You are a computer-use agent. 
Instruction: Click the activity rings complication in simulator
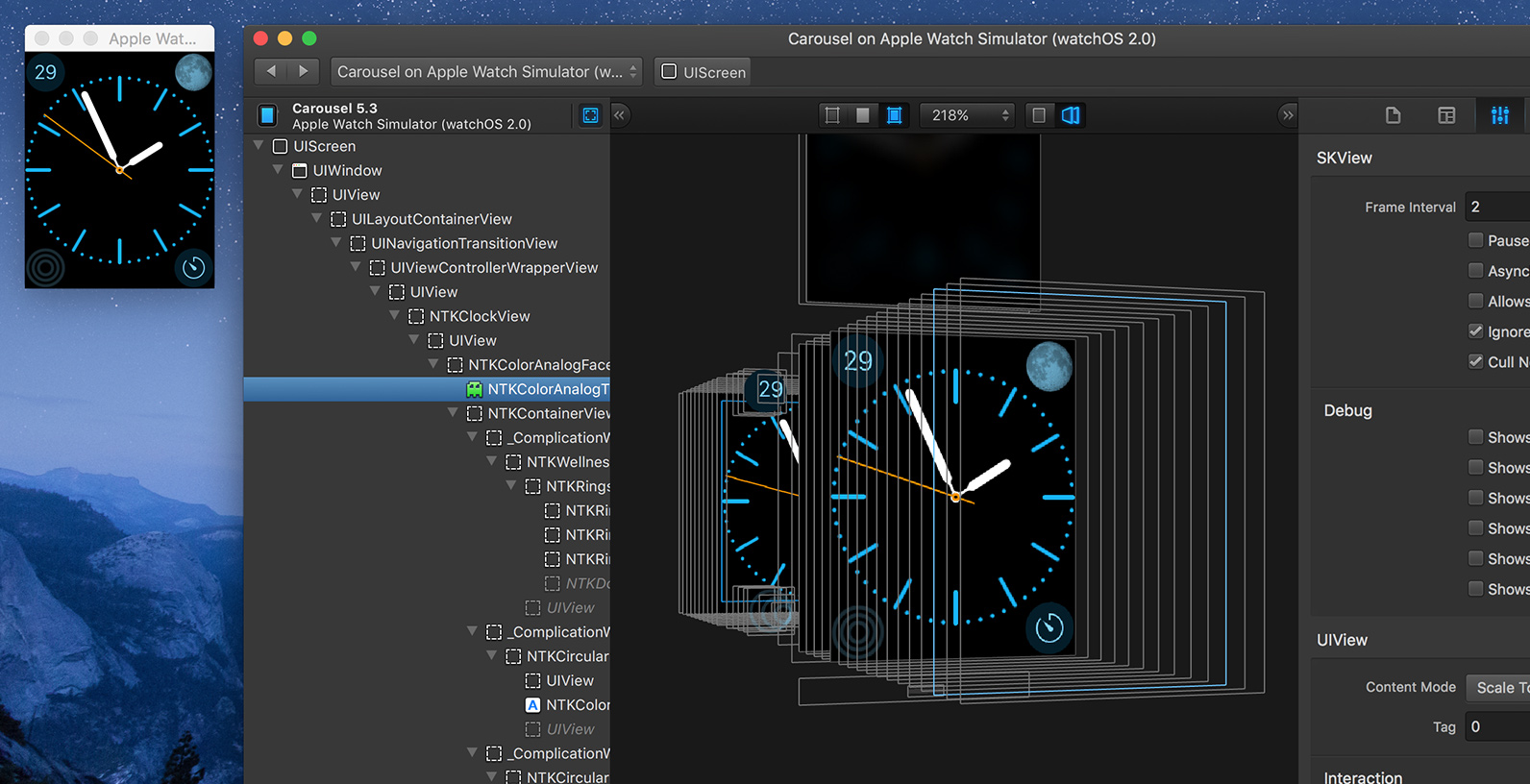45,267
